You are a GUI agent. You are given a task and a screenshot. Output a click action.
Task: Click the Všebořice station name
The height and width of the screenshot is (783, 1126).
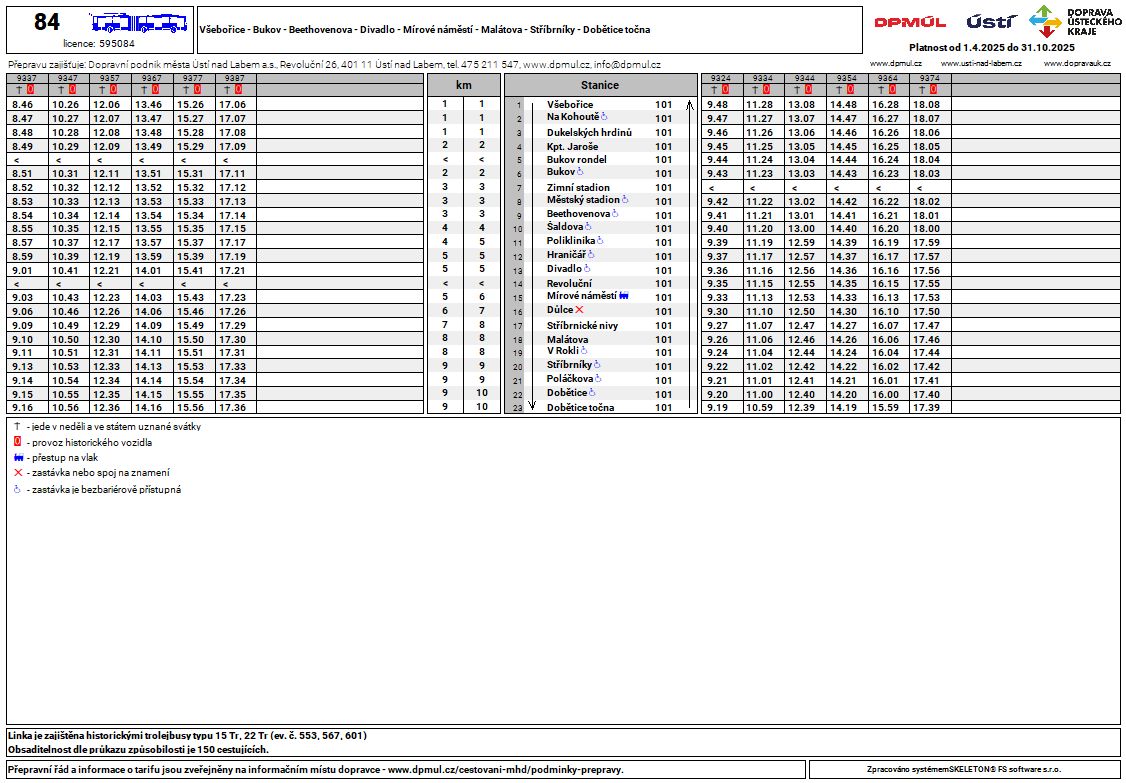[x=569, y=105]
